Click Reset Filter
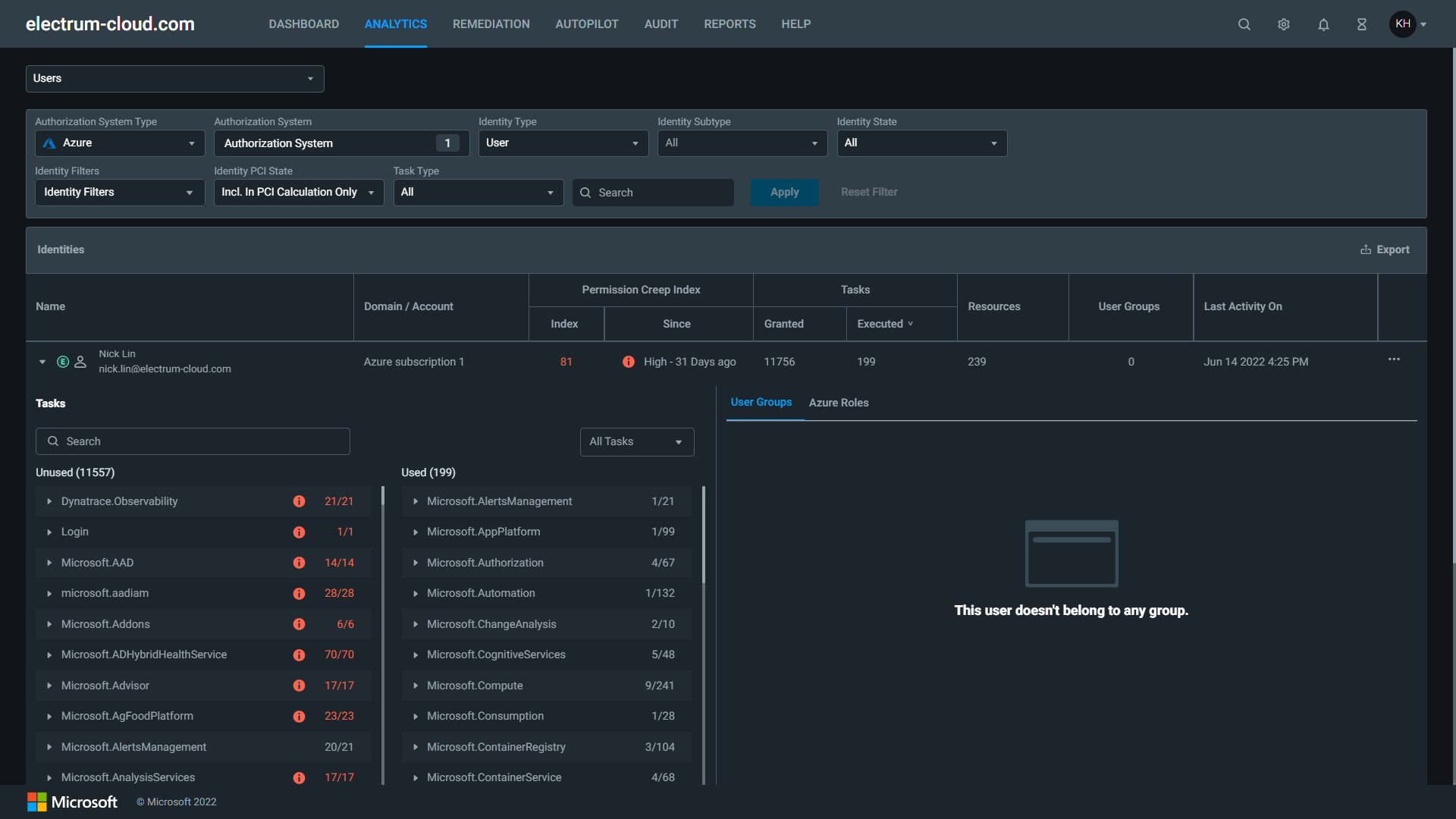The image size is (1456, 819). pyautogui.click(x=869, y=193)
